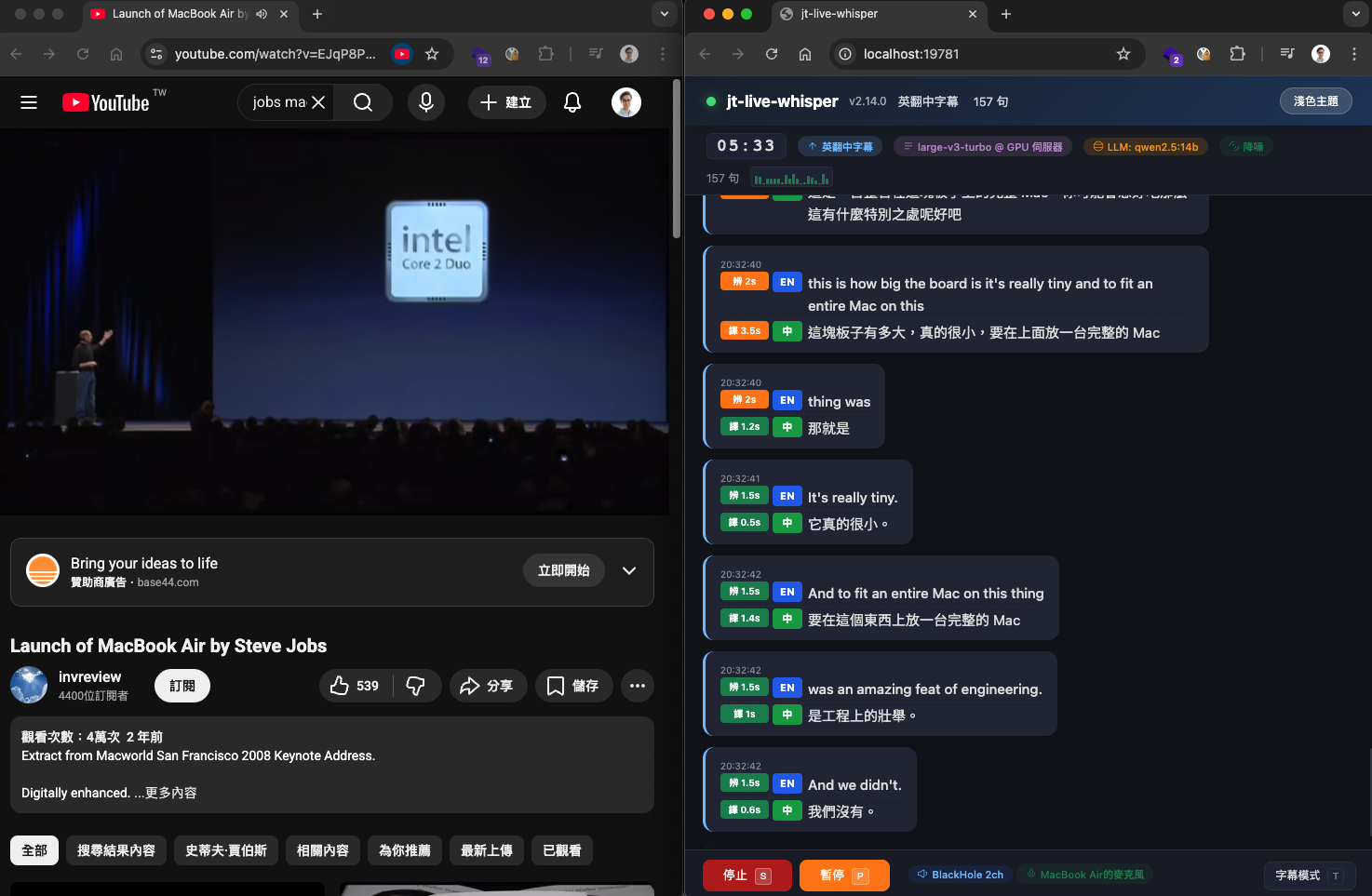Open Chrome menu in the jt-live-whisper window
Viewport: 1372px width, 896px height.
1354,54
